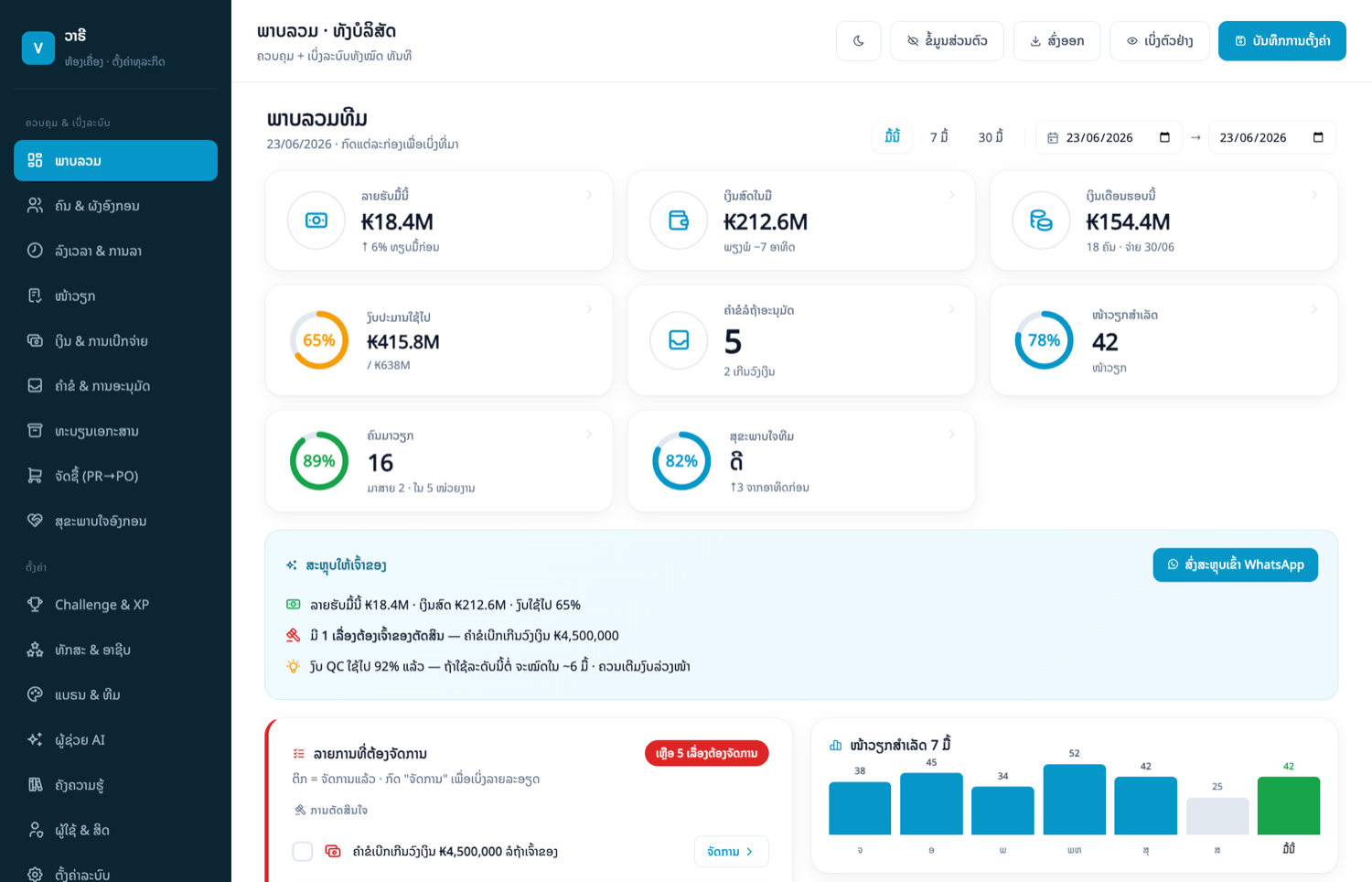Select the 30 days range tab
The width and height of the screenshot is (1372, 882).
(x=991, y=137)
